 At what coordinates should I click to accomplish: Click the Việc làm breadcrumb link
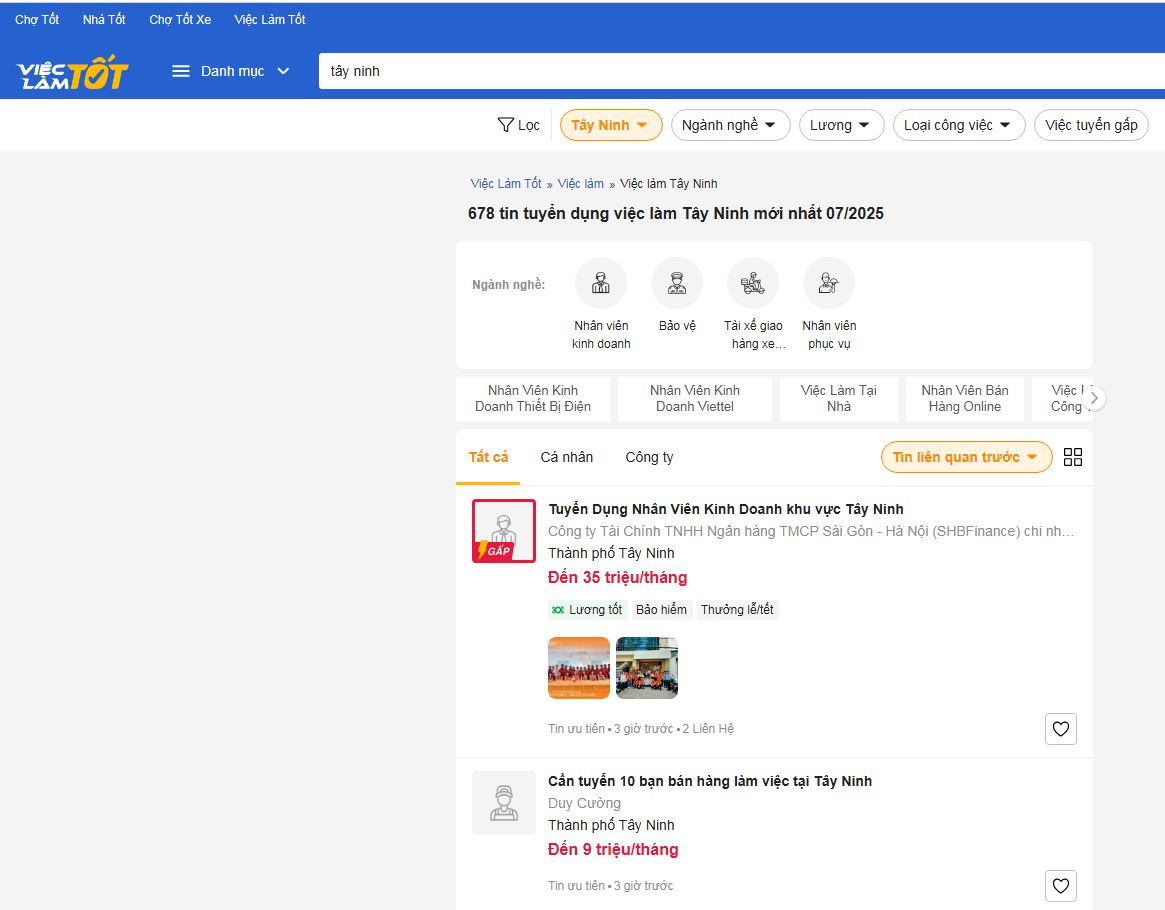point(580,183)
